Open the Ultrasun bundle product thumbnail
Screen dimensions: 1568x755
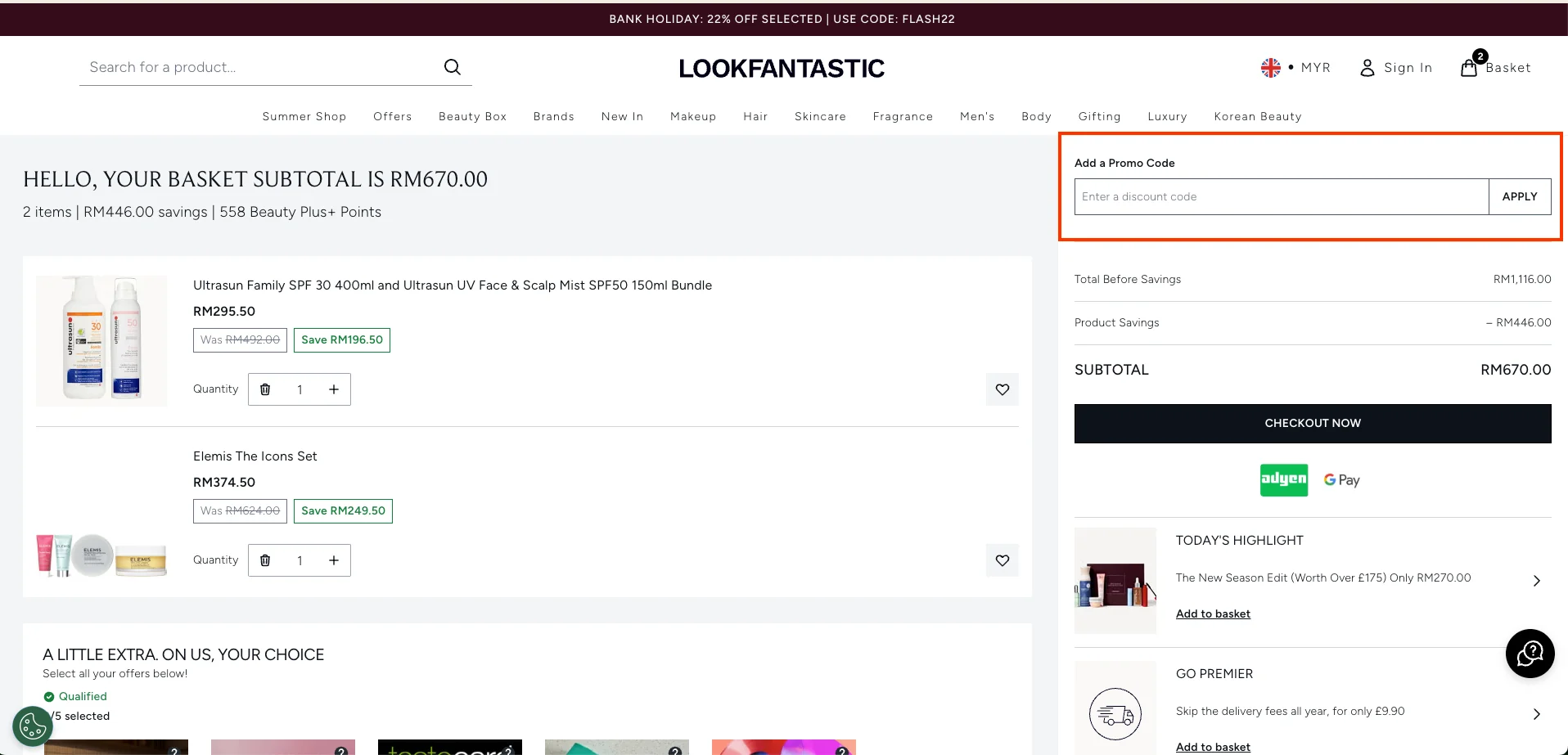coord(101,341)
